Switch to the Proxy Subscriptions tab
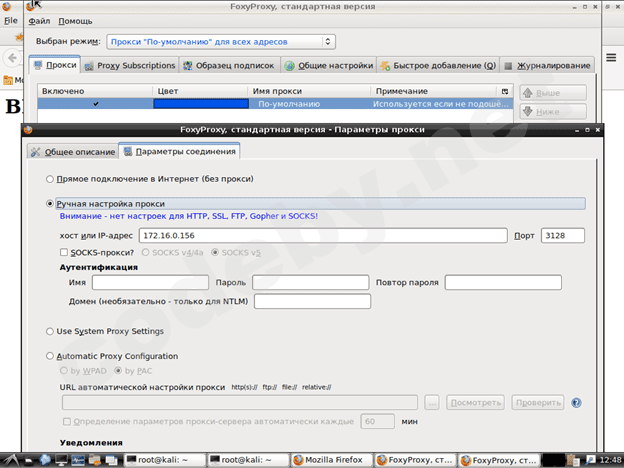The height and width of the screenshot is (468, 624). (130, 66)
